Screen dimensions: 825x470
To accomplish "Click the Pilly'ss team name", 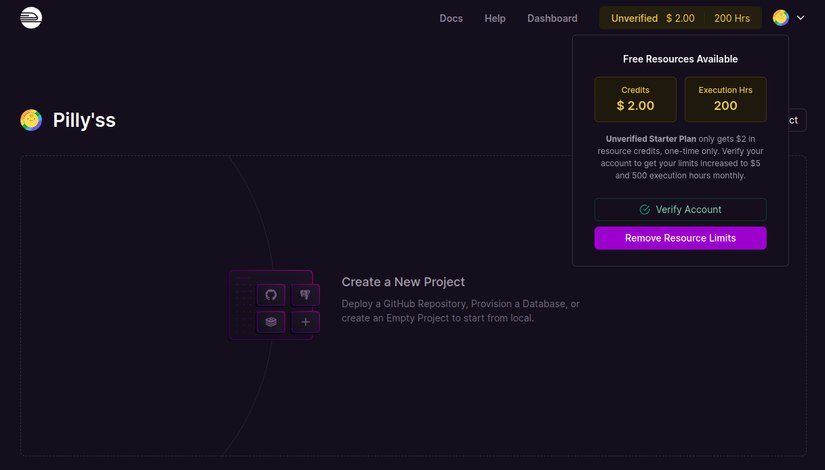I will [x=84, y=120].
